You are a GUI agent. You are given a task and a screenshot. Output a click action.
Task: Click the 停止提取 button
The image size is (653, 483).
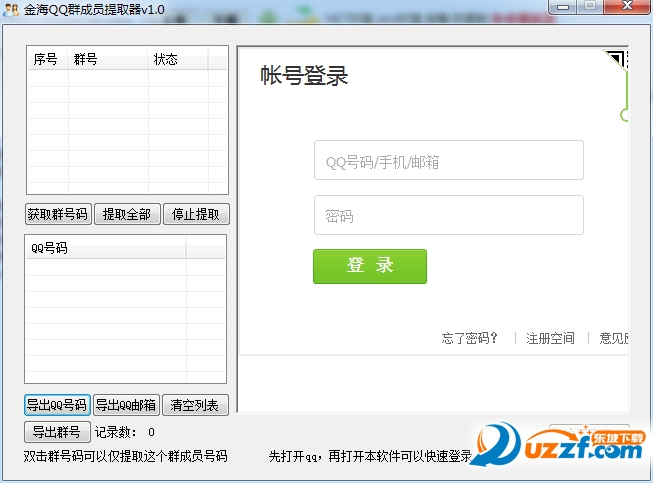[196, 214]
